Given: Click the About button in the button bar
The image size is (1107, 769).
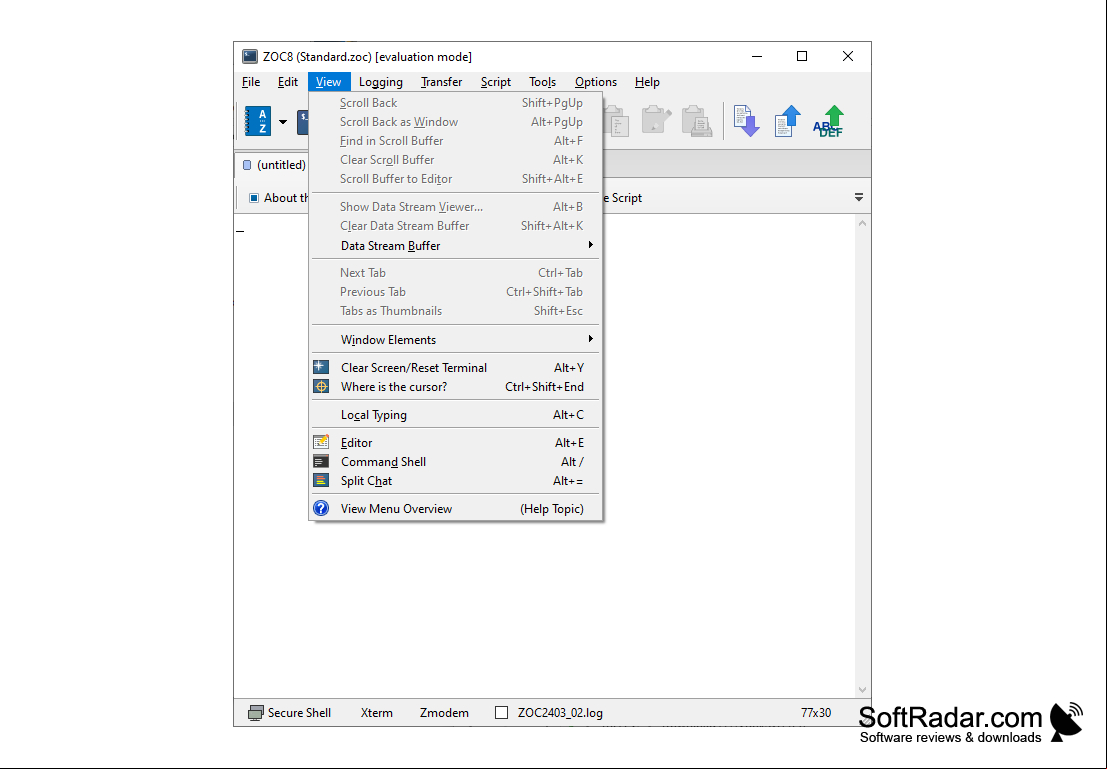Looking at the screenshot, I should [279, 198].
